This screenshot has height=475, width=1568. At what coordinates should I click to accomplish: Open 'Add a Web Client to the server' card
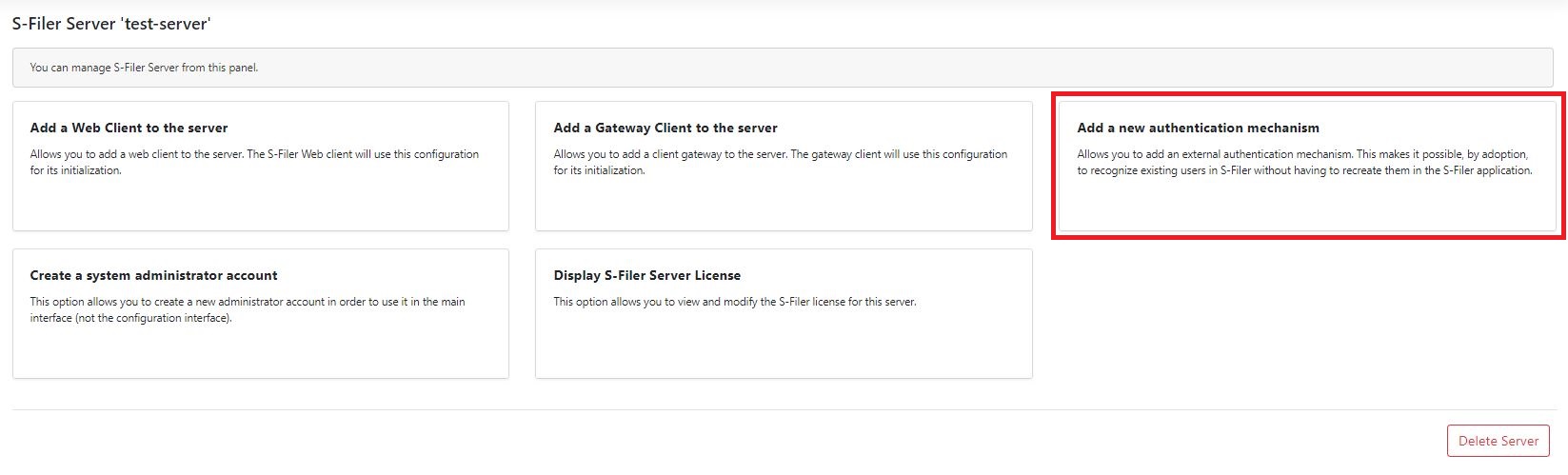[261, 166]
